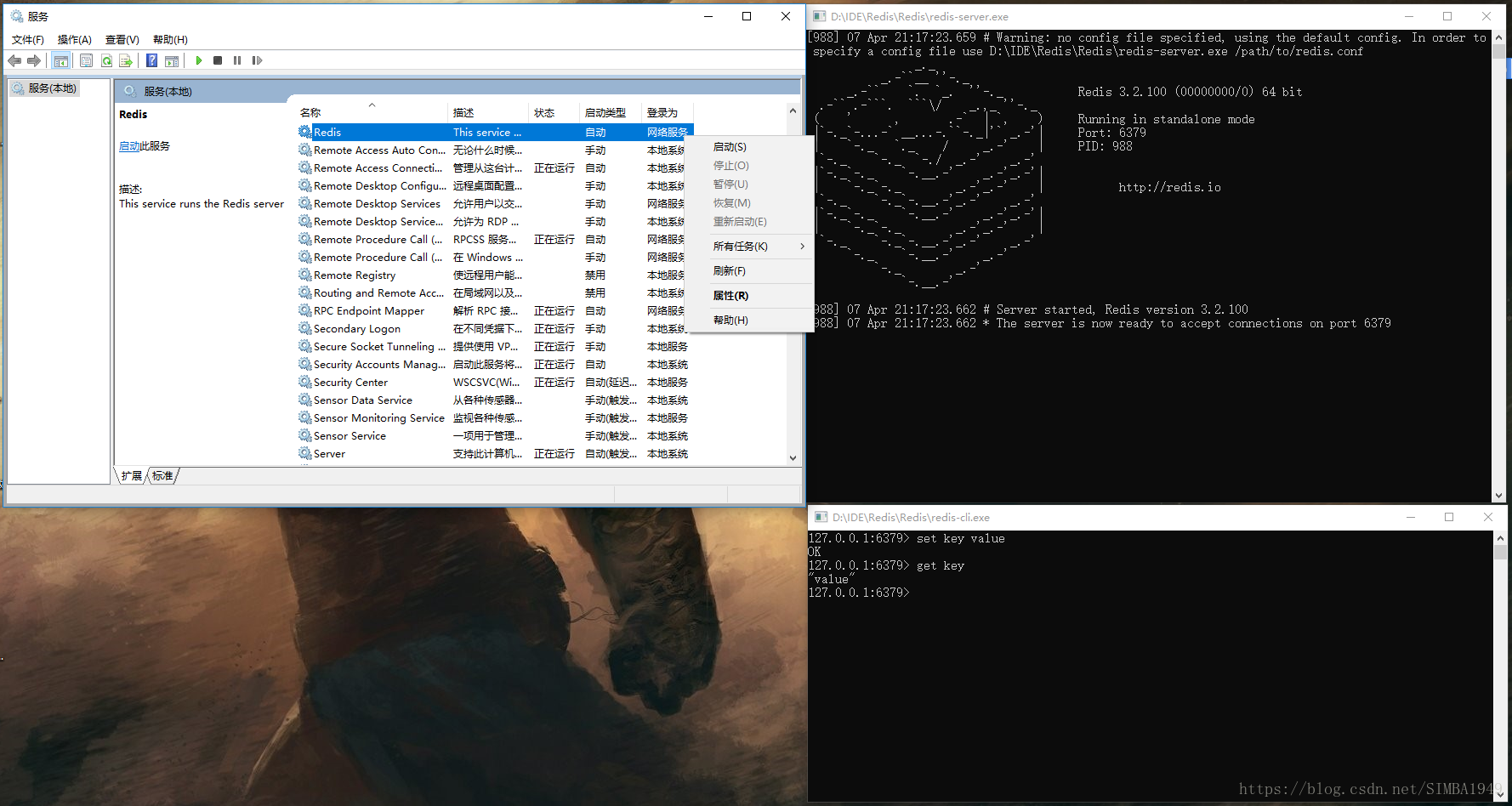
Task: Click the gear icon beside Sensor Service
Action: (x=304, y=435)
